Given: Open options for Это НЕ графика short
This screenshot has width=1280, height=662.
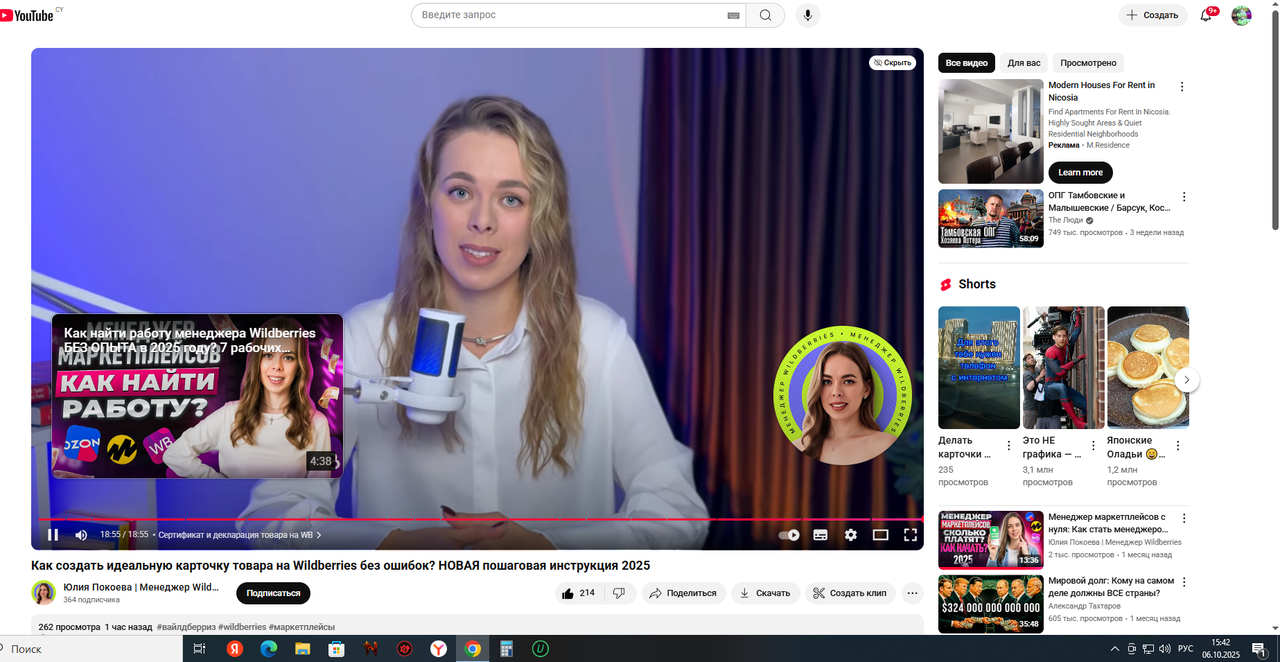Looking at the screenshot, I should click(1093, 446).
